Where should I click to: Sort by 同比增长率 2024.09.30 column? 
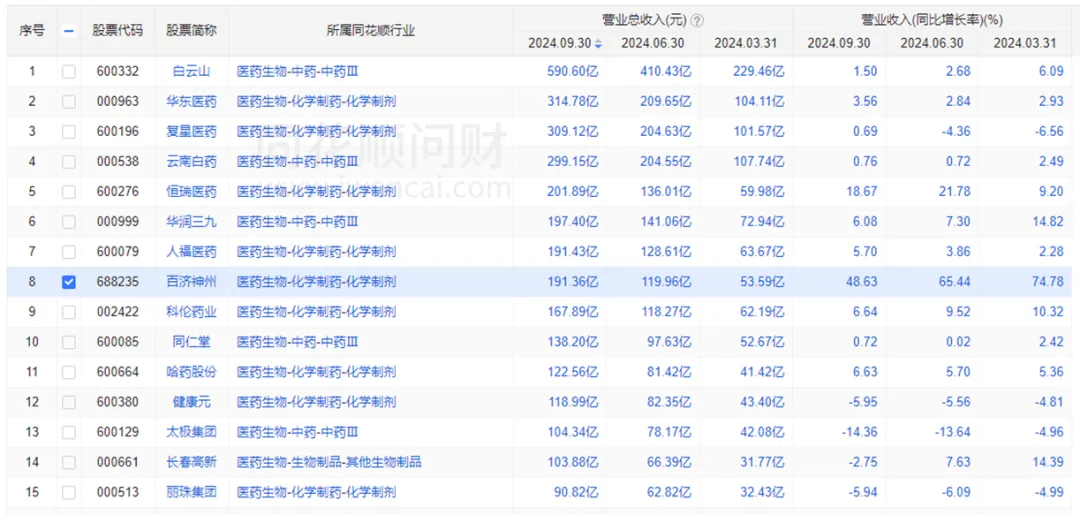[x=838, y=43]
